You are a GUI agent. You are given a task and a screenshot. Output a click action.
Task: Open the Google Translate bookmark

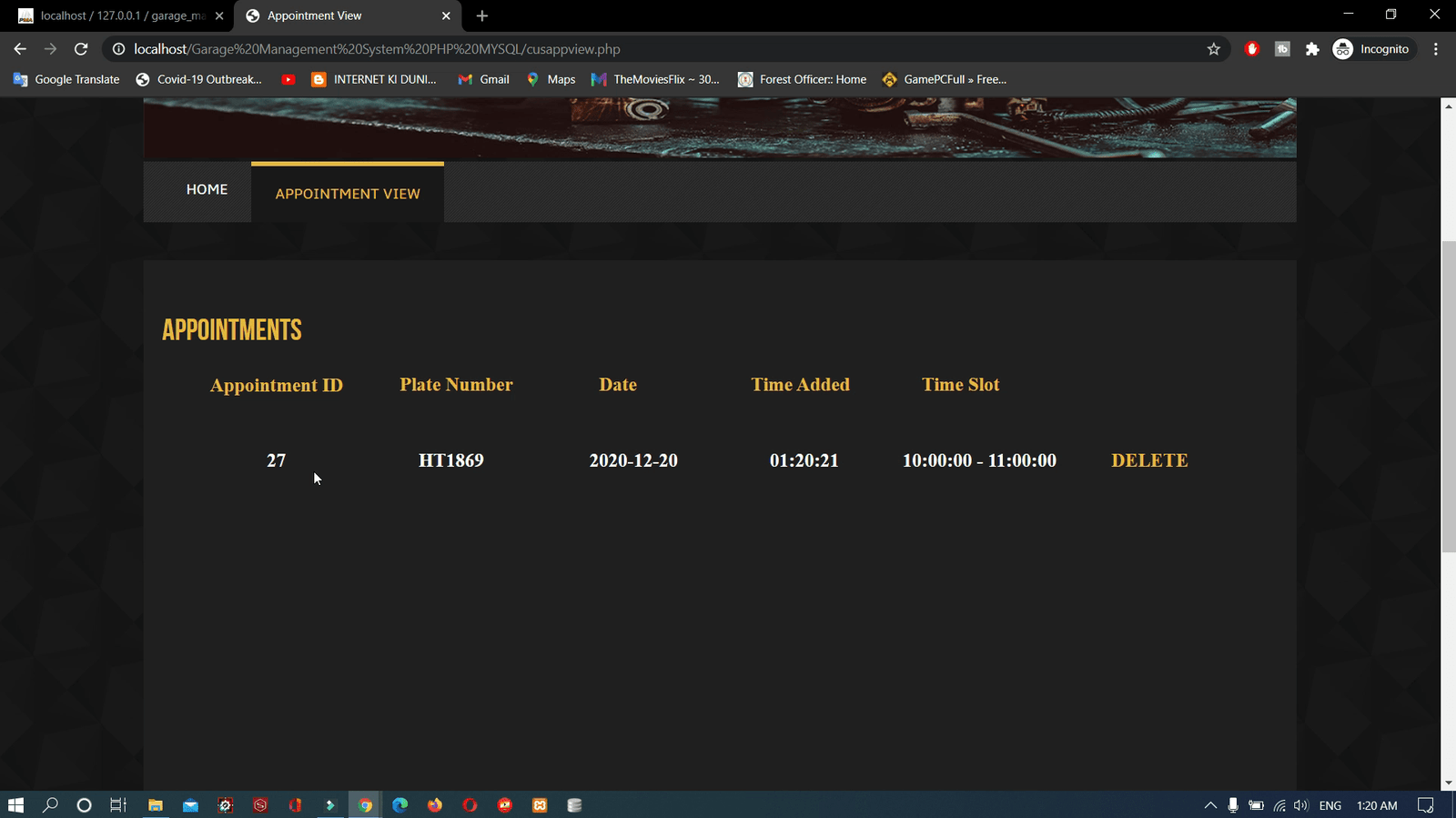(x=66, y=79)
